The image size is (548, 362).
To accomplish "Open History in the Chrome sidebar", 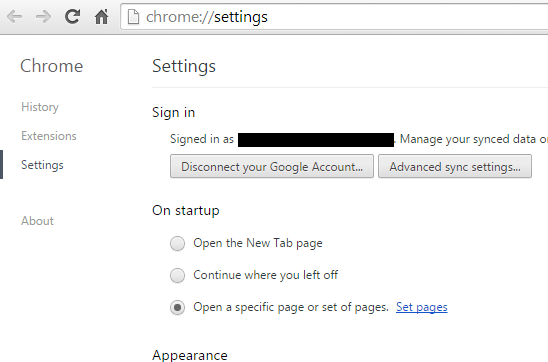I will (40, 107).
